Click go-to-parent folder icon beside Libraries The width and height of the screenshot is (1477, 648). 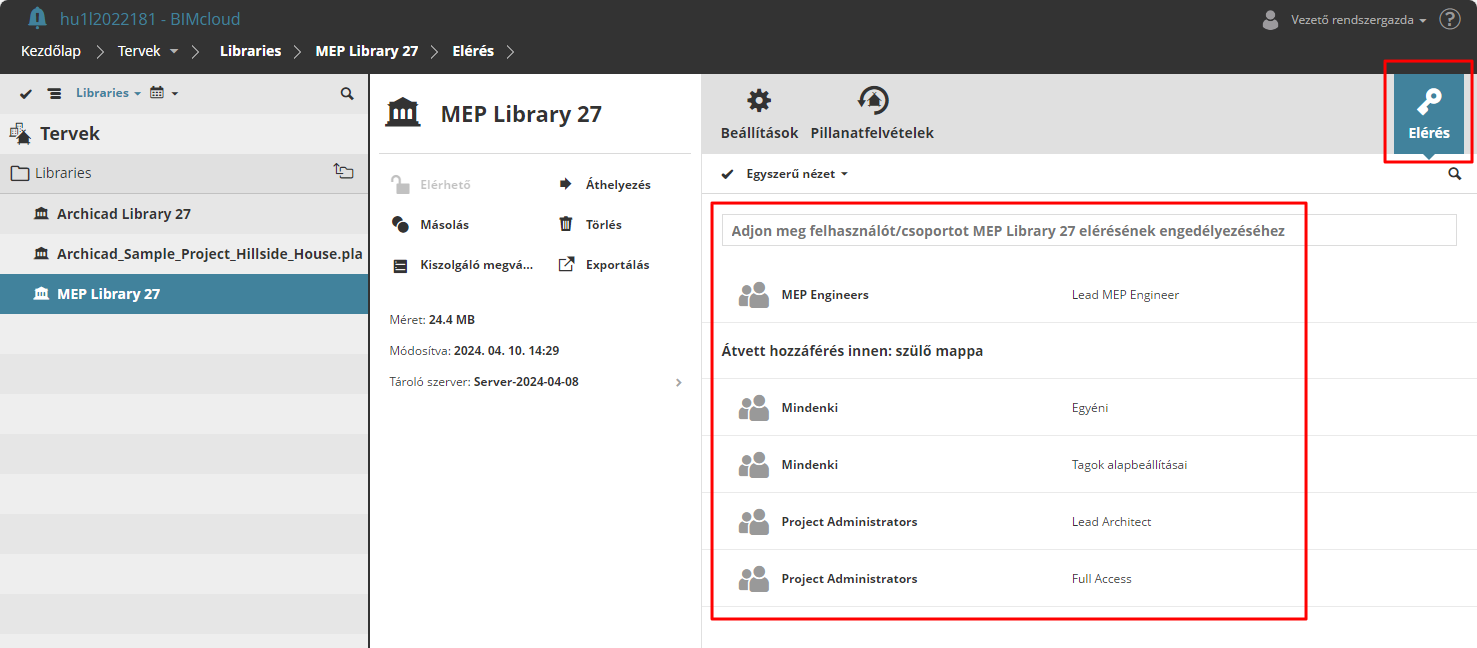(x=343, y=172)
